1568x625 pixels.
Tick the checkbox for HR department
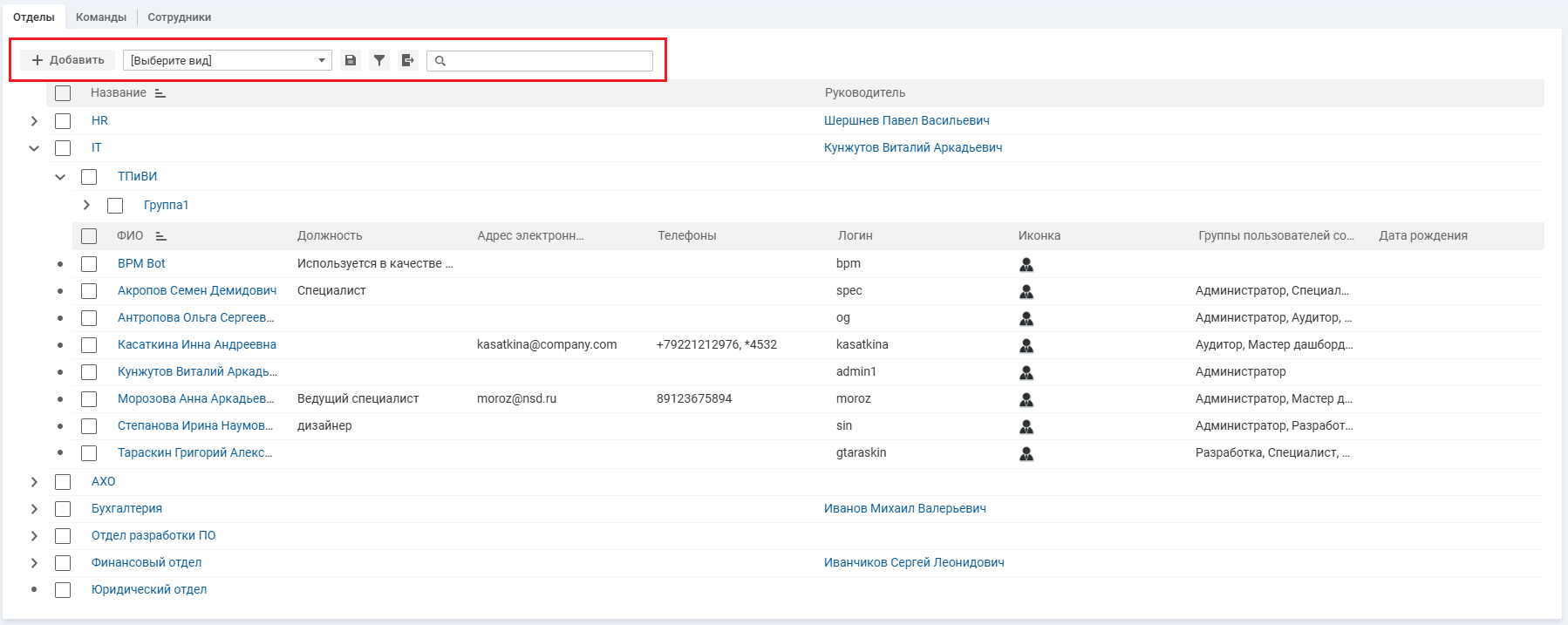click(63, 121)
